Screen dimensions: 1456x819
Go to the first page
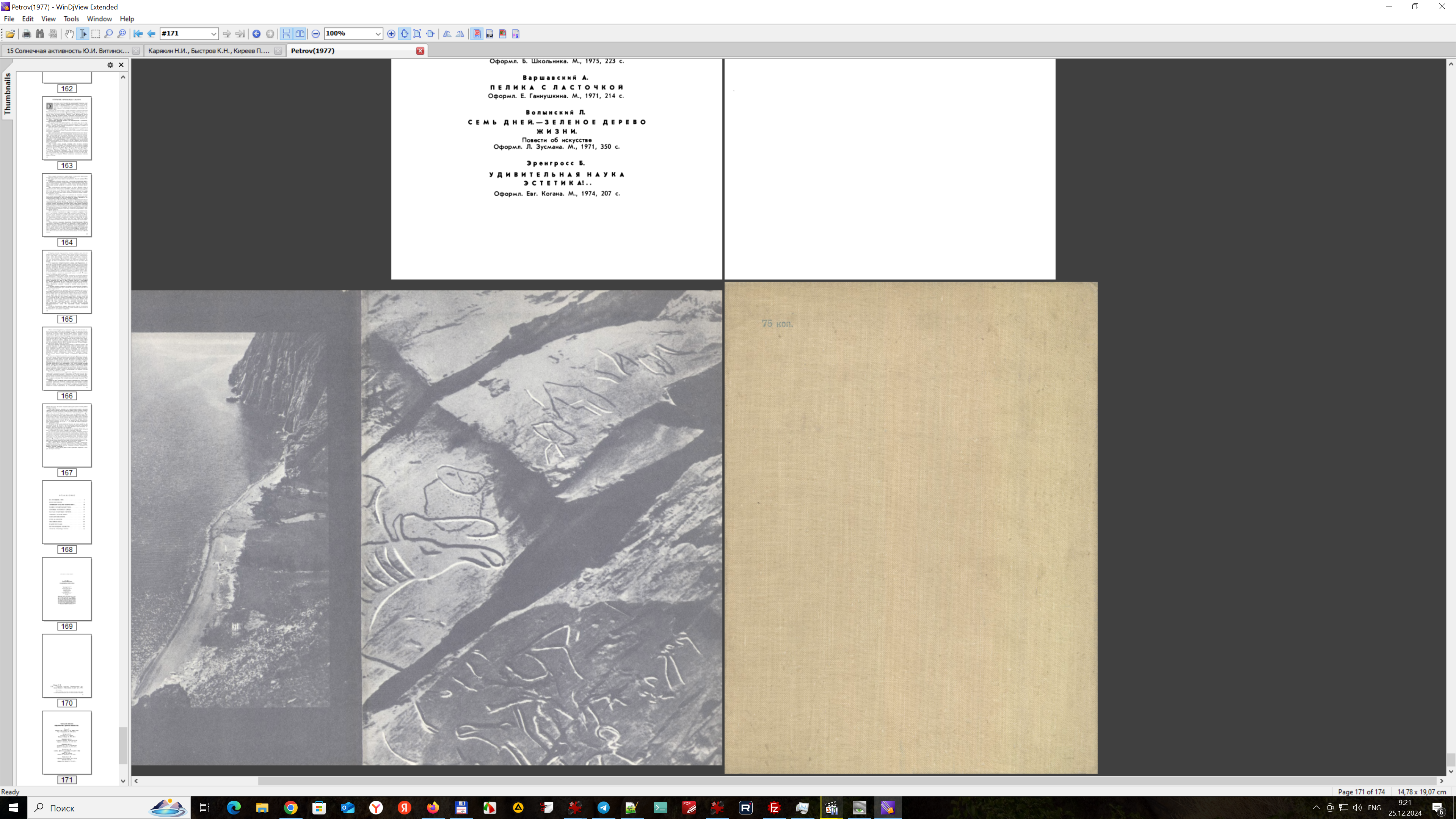[138, 34]
